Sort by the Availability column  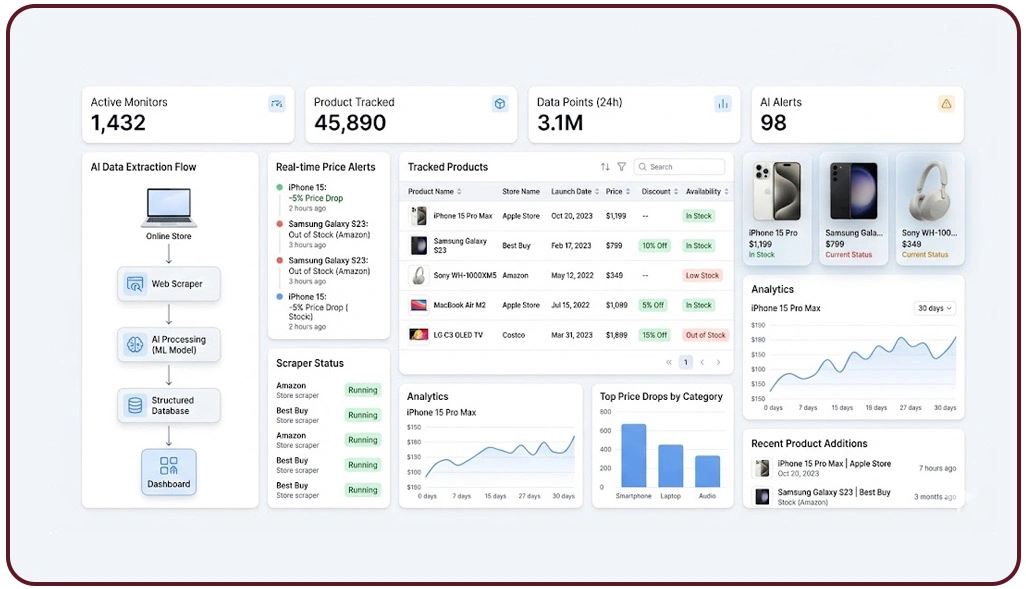click(707, 192)
